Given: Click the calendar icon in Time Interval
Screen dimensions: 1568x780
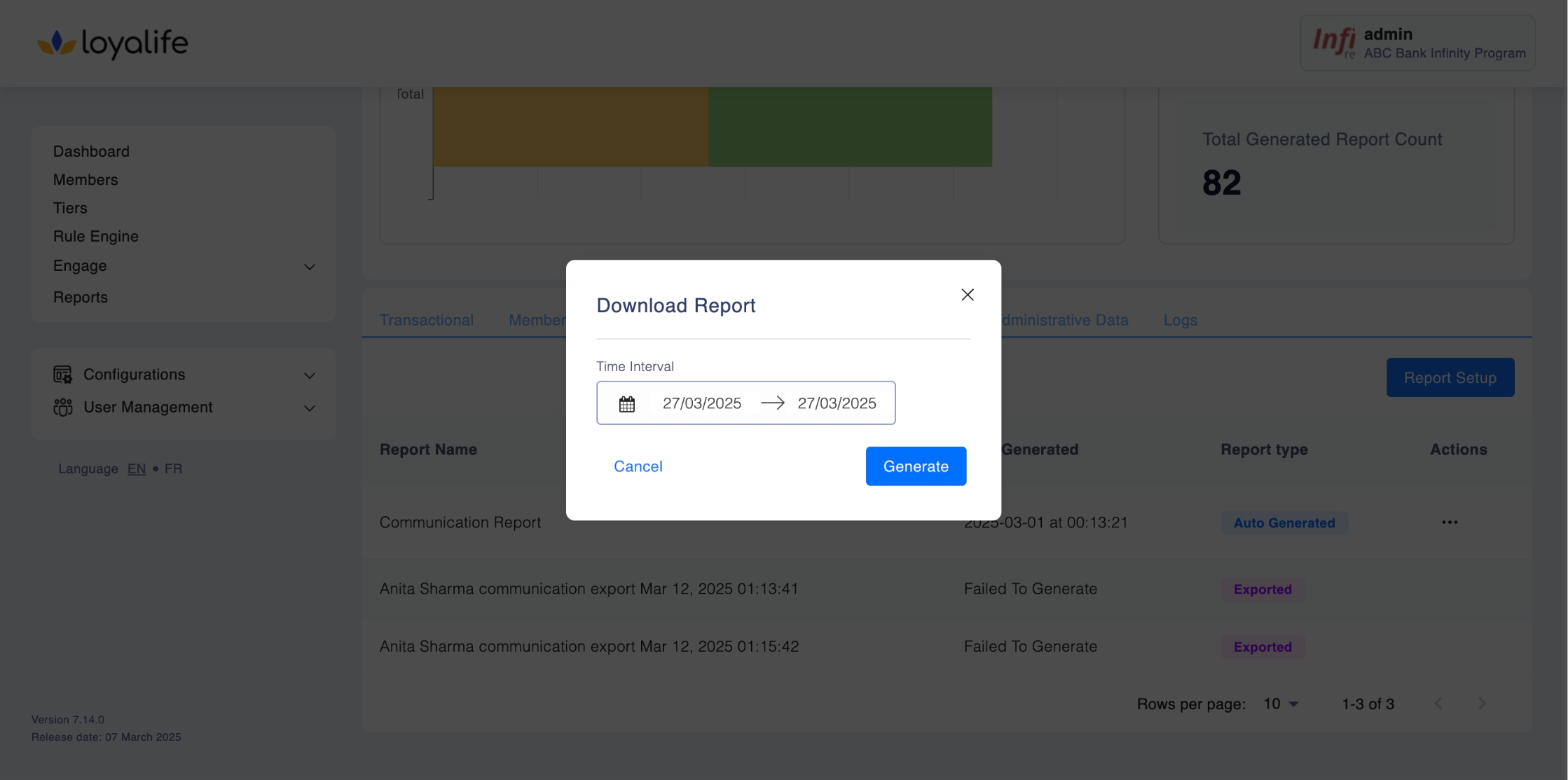Looking at the screenshot, I should pyautogui.click(x=627, y=404).
